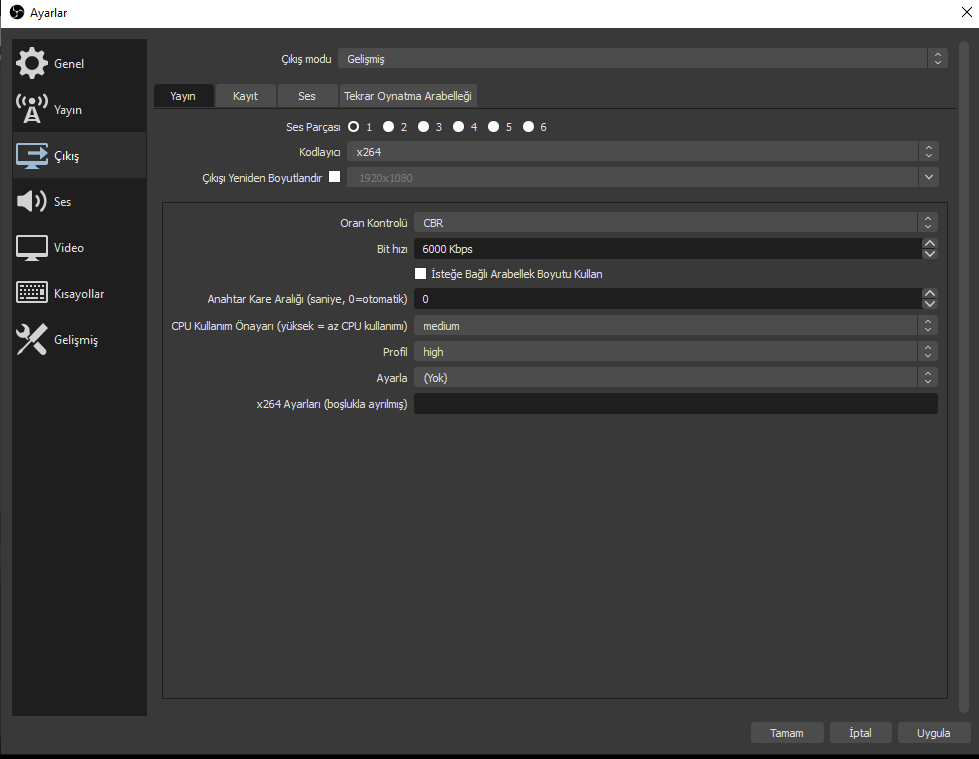979x759 pixels.
Task: Open the Profil high dropdown
Action: 676,352
